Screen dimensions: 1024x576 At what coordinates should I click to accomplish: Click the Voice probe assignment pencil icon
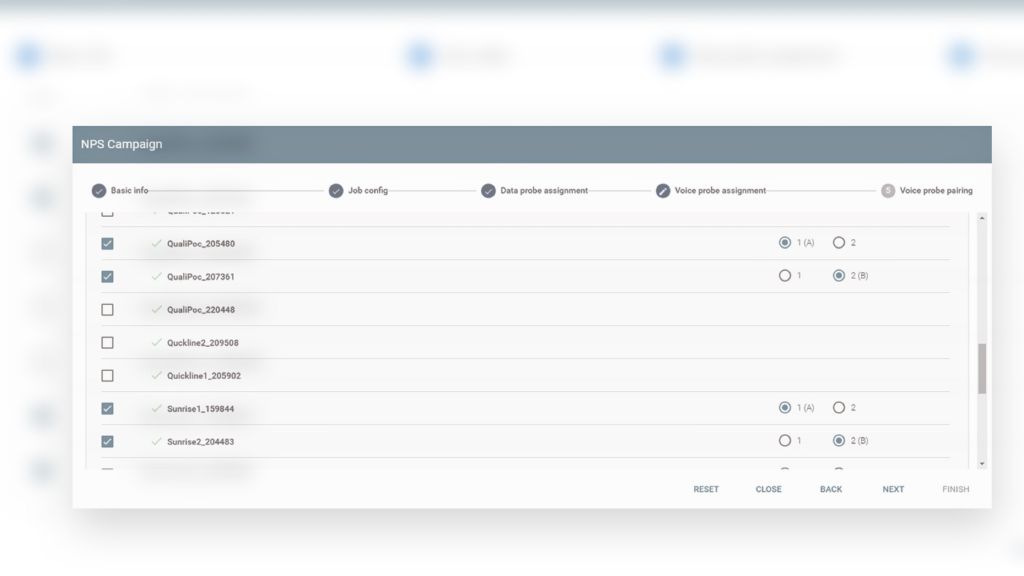click(x=663, y=189)
